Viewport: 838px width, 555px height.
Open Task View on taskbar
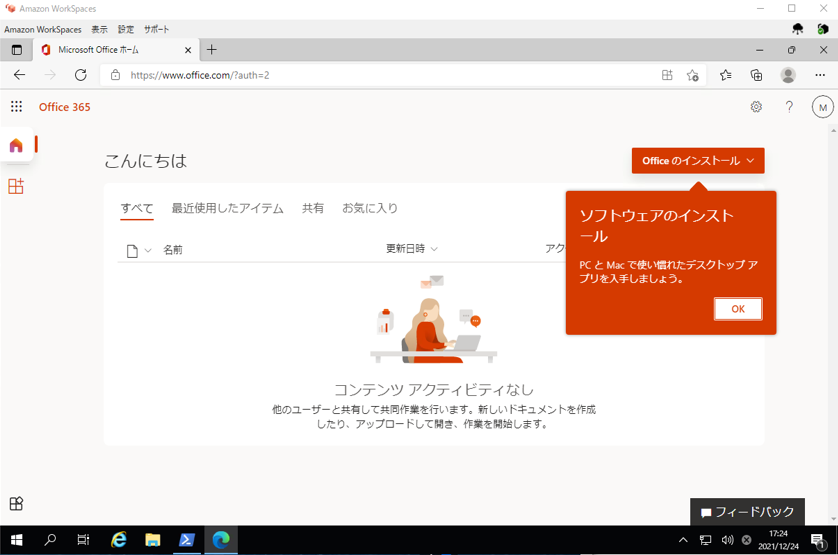83,540
